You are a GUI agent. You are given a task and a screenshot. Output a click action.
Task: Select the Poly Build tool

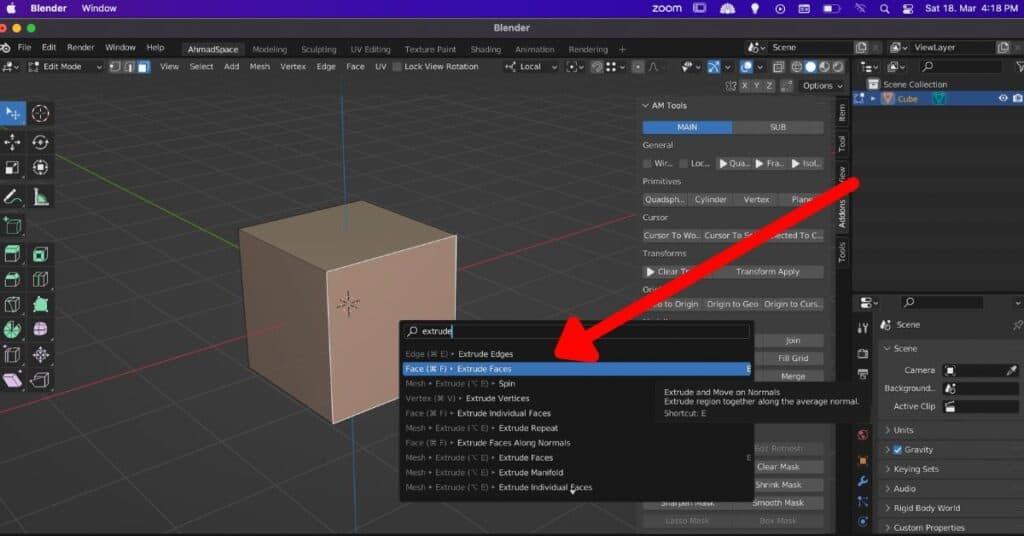coord(40,305)
